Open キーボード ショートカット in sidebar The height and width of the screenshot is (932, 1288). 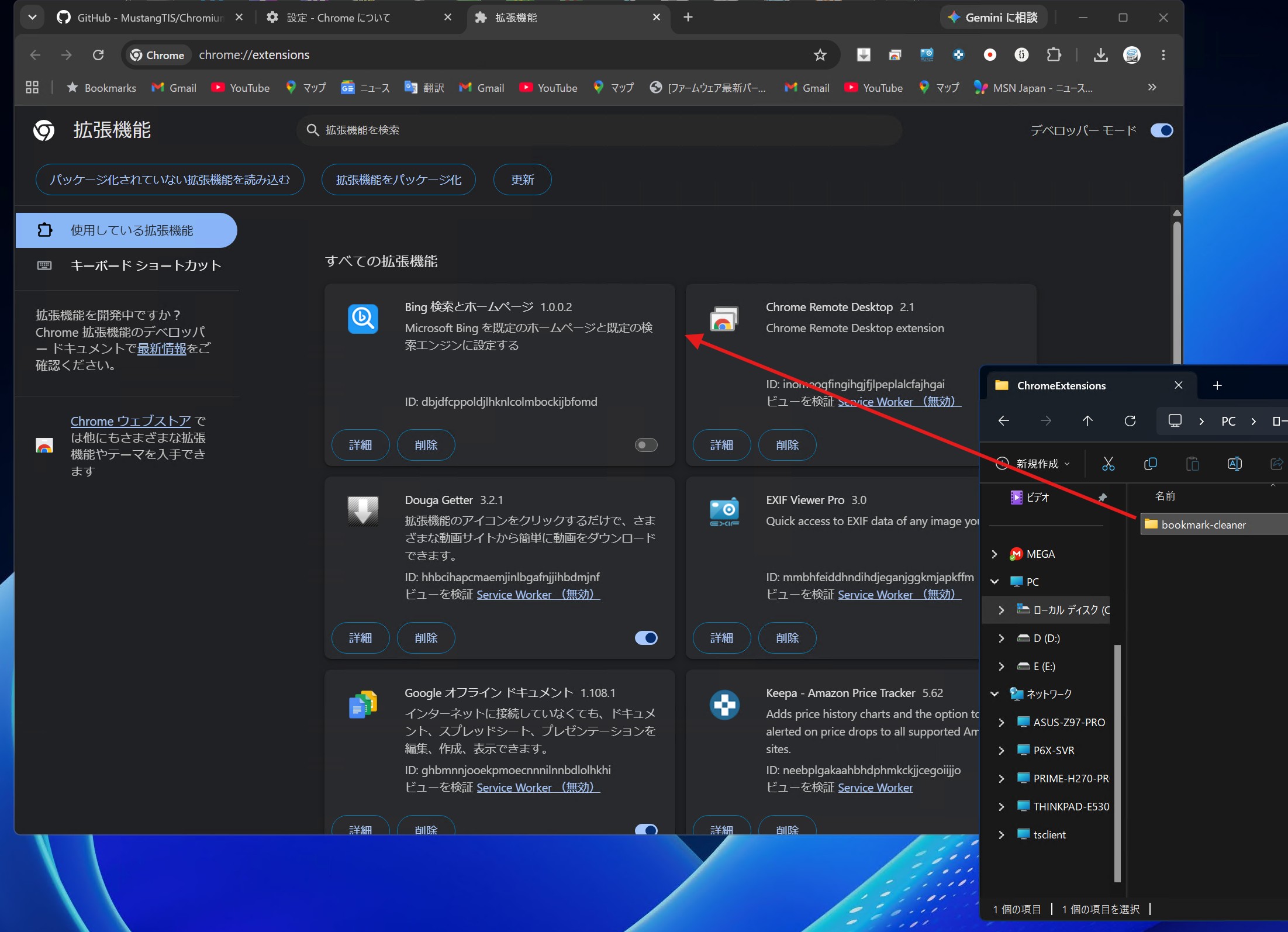[x=126, y=265]
